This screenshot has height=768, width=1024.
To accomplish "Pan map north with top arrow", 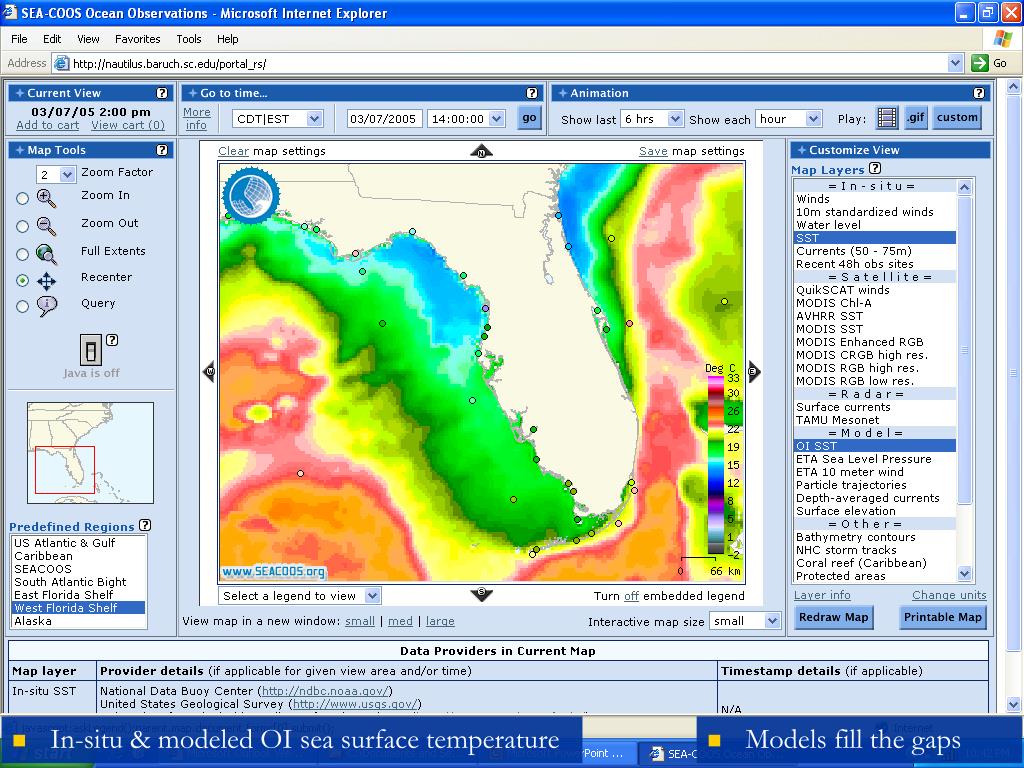I will (x=481, y=151).
